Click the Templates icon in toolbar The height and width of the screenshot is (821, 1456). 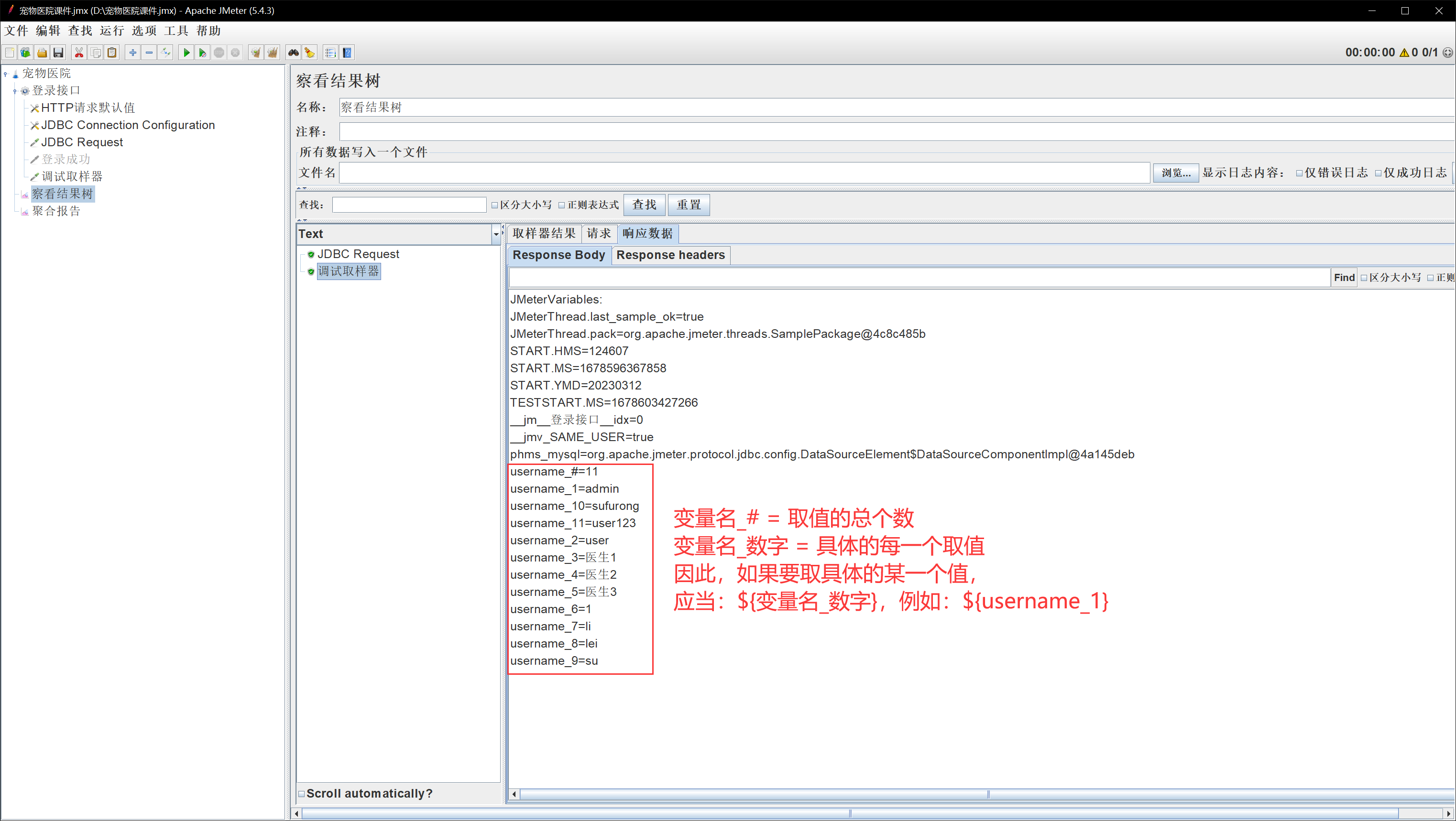coord(25,53)
